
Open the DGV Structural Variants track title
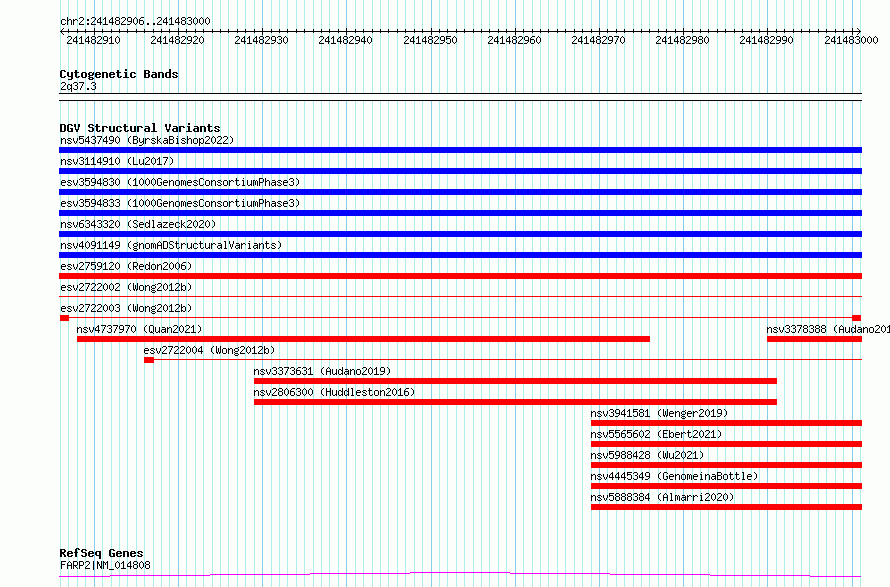pyautogui.click(x=140, y=128)
